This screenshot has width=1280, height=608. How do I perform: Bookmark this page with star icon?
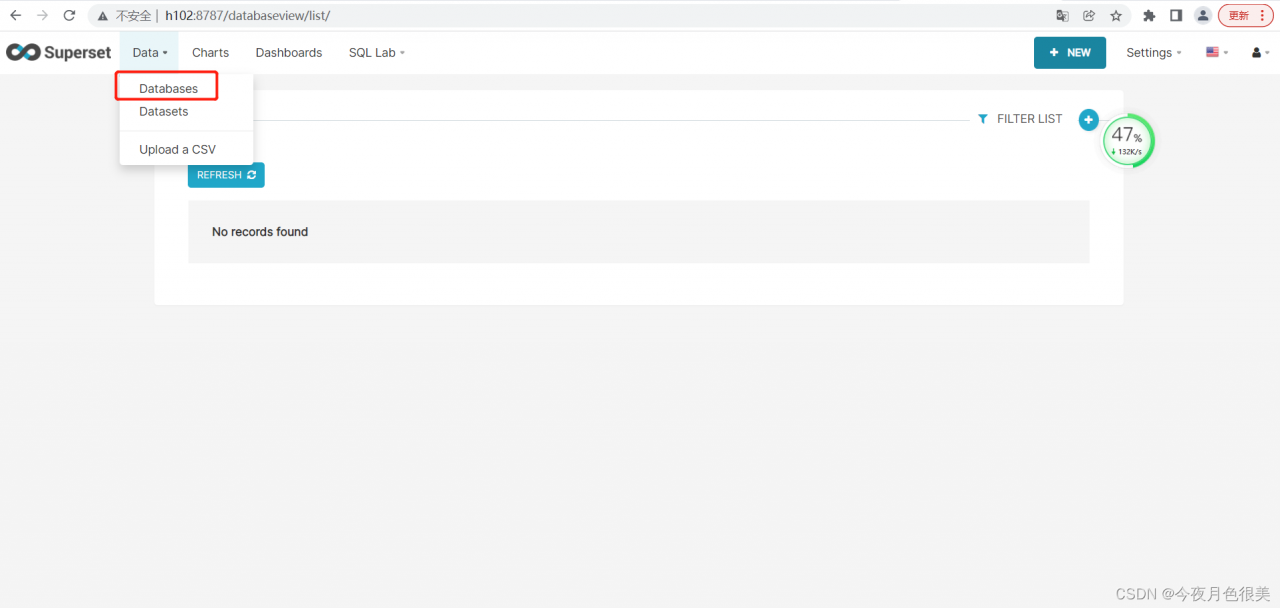click(x=1116, y=16)
